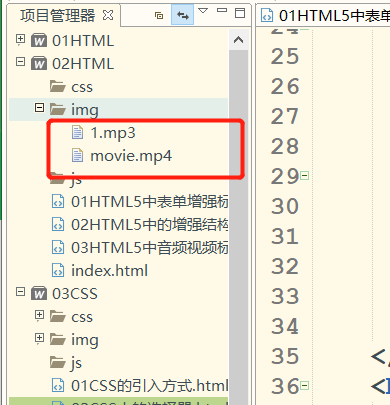
Task: Collapse the 03CSS project node
Action: click(20, 292)
